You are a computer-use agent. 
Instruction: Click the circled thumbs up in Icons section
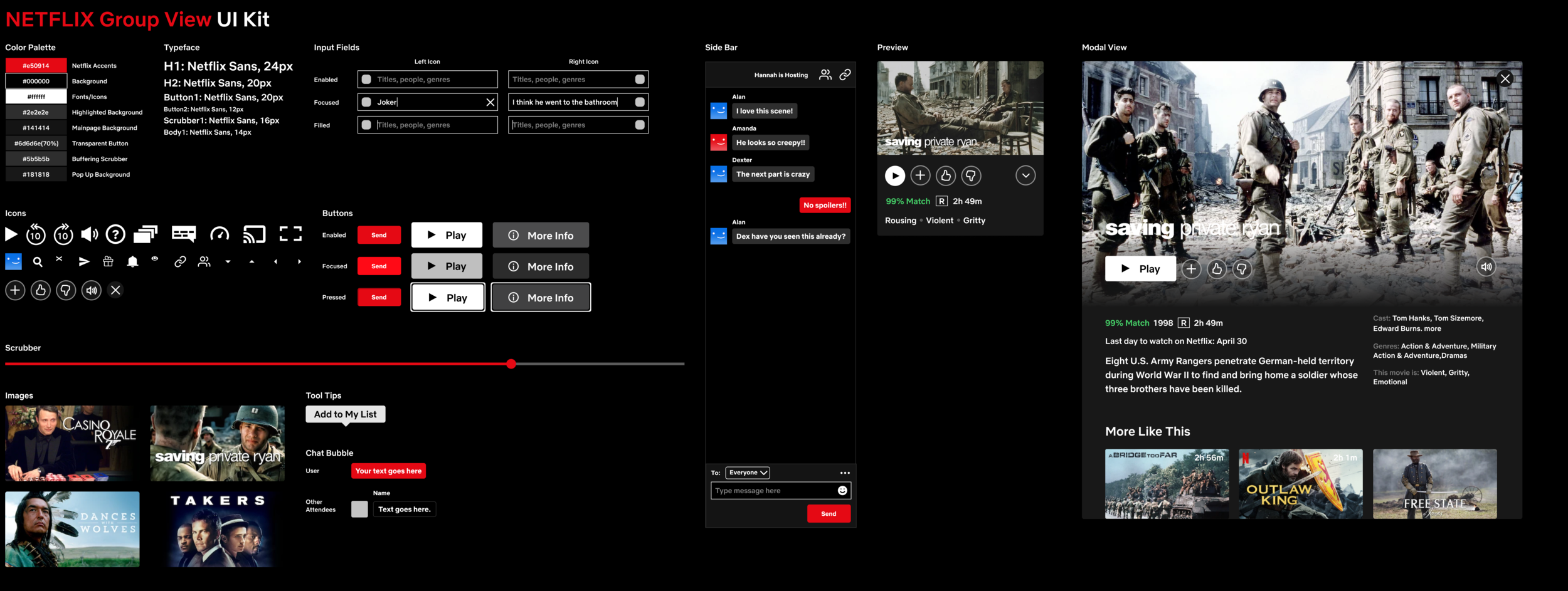pos(41,290)
